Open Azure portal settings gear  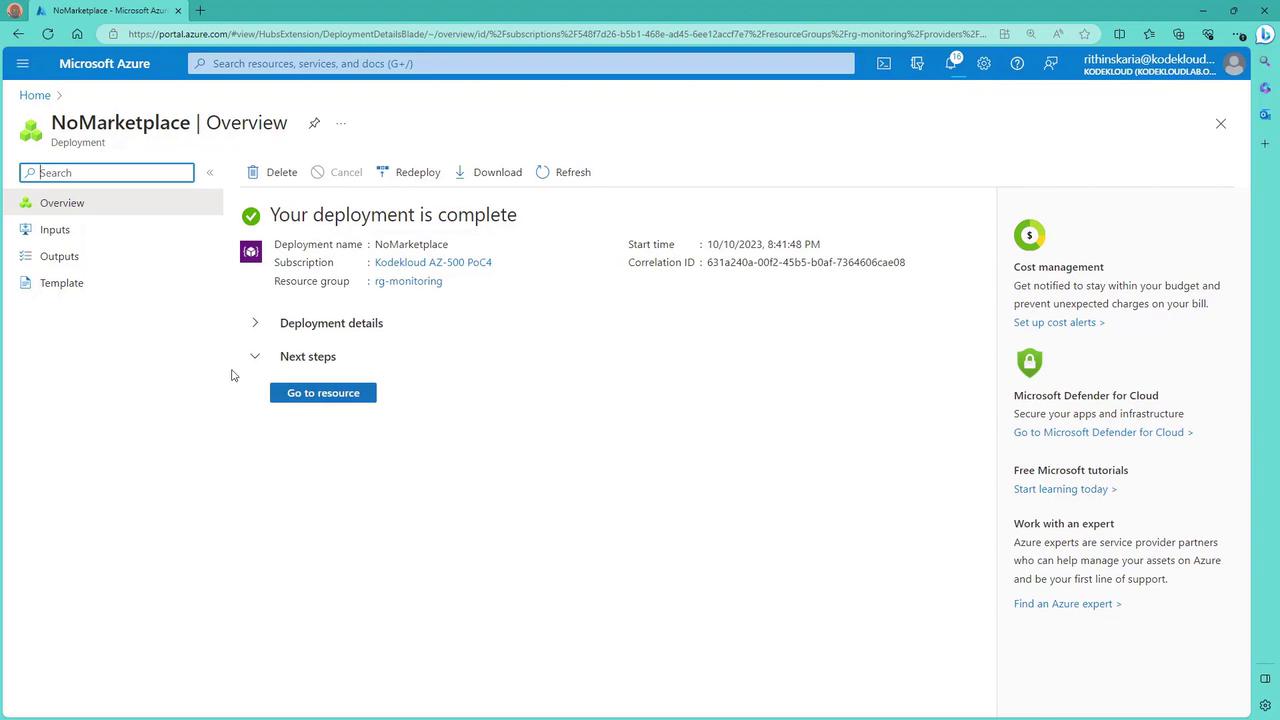point(984,63)
